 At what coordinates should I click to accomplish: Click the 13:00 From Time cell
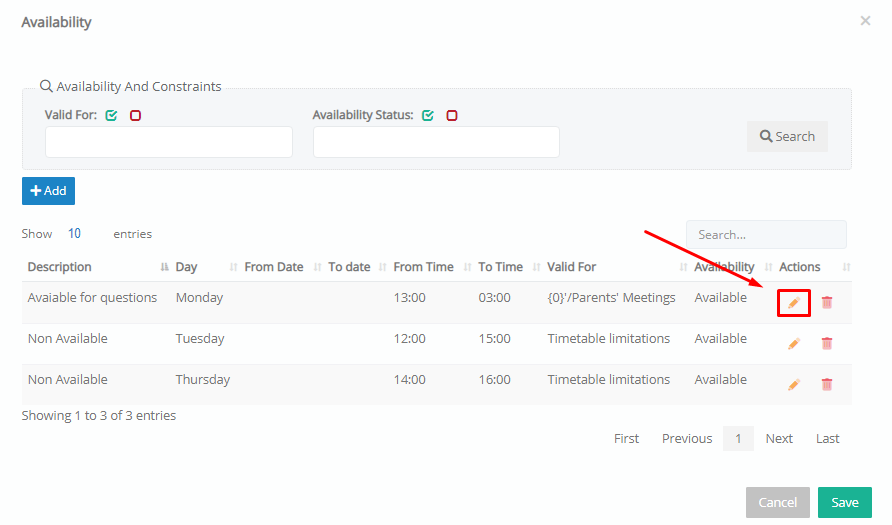pos(410,297)
